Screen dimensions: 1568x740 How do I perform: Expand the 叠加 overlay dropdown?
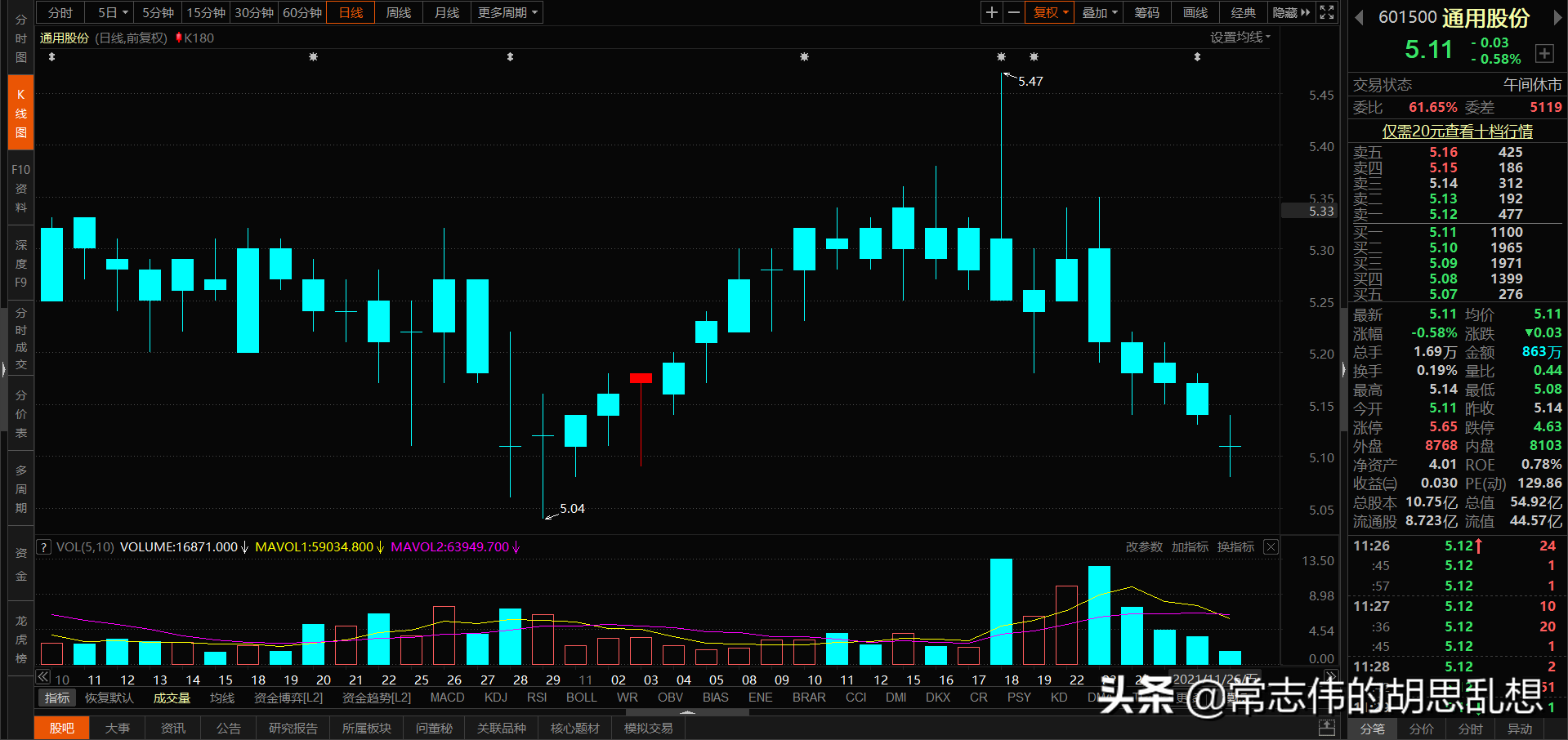1097,12
